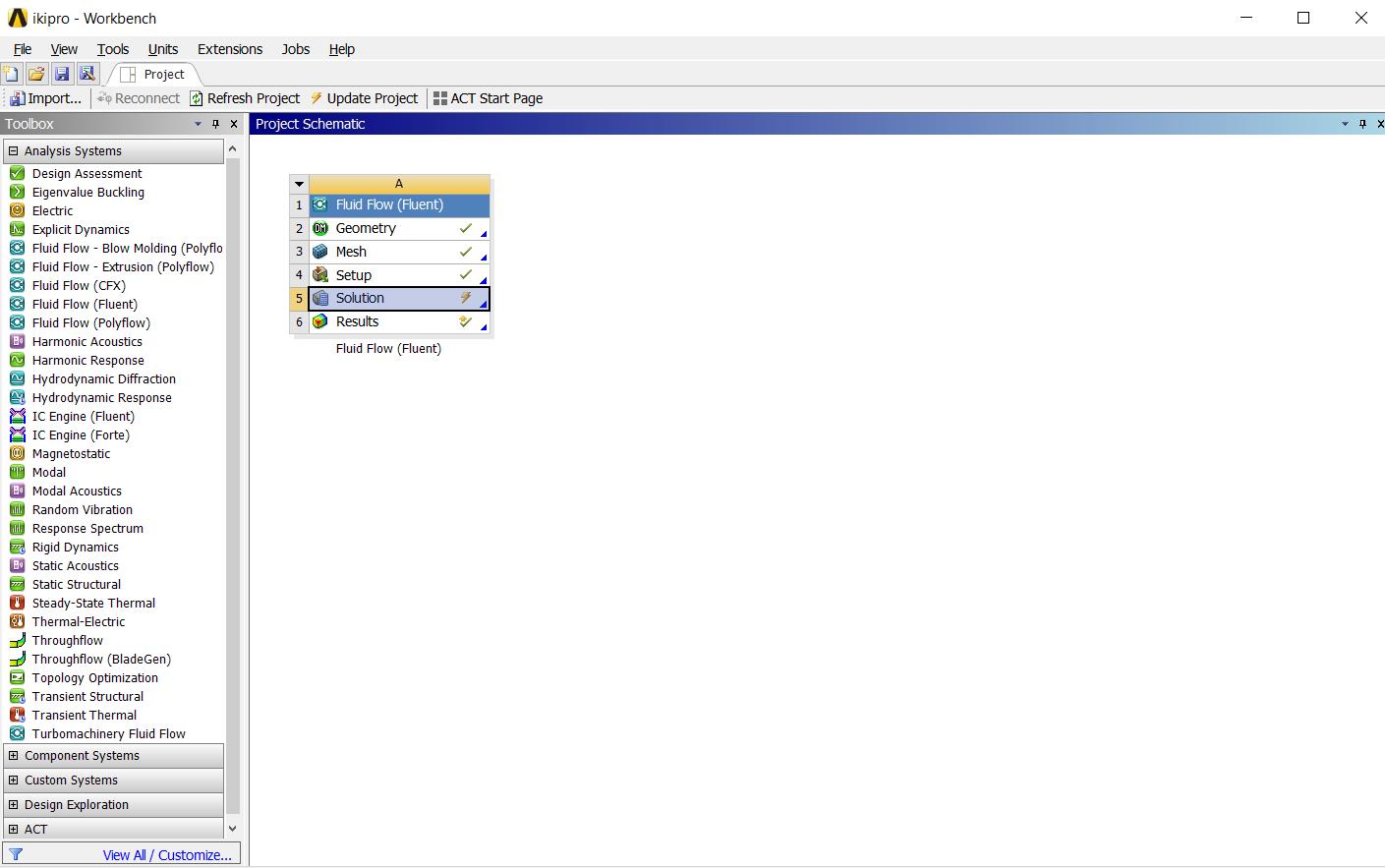Expand the Design Exploration section
Image resolution: width=1385 pixels, height=868 pixels.
click(x=14, y=805)
